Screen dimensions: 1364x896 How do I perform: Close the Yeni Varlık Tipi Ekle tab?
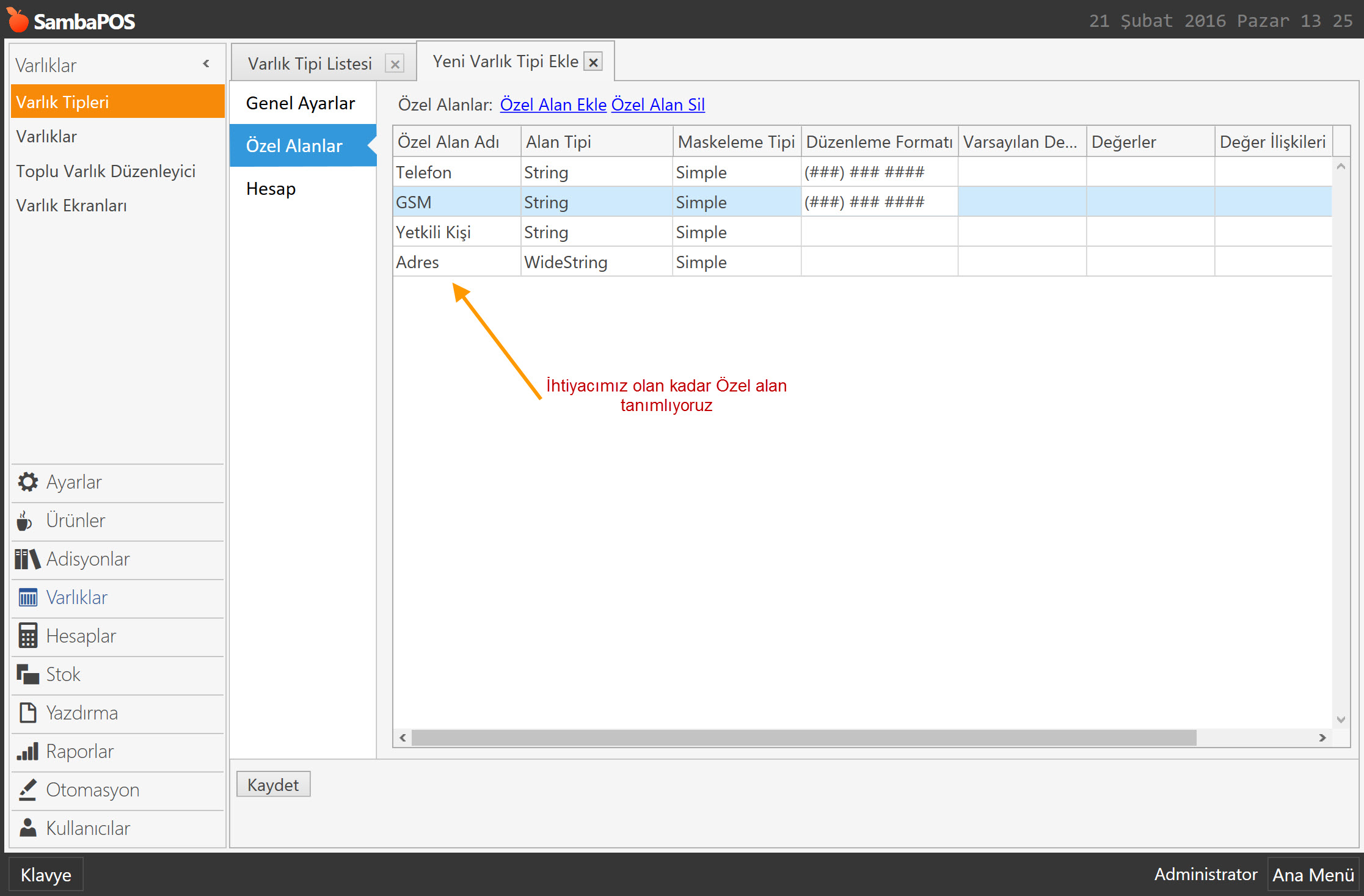(593, 62)
